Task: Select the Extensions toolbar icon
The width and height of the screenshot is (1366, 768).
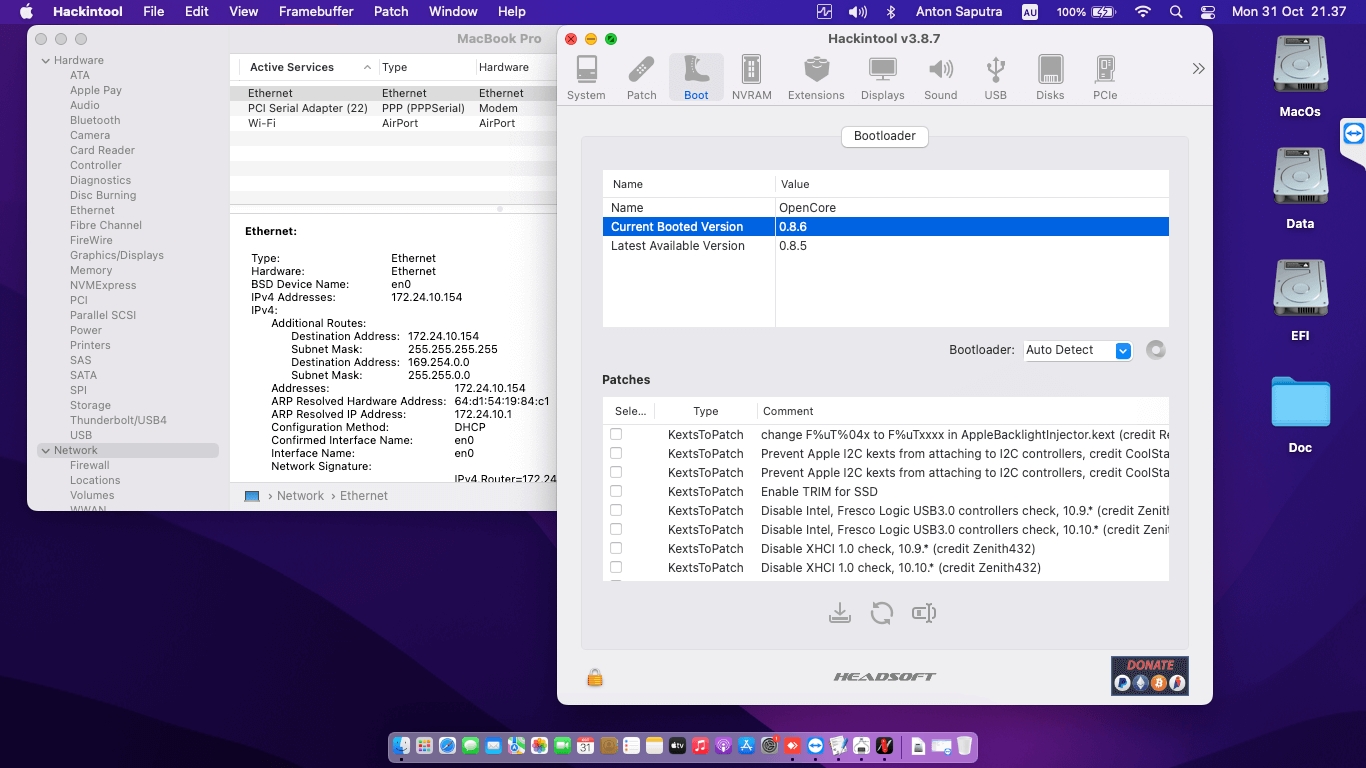Action: pos(816,77)
